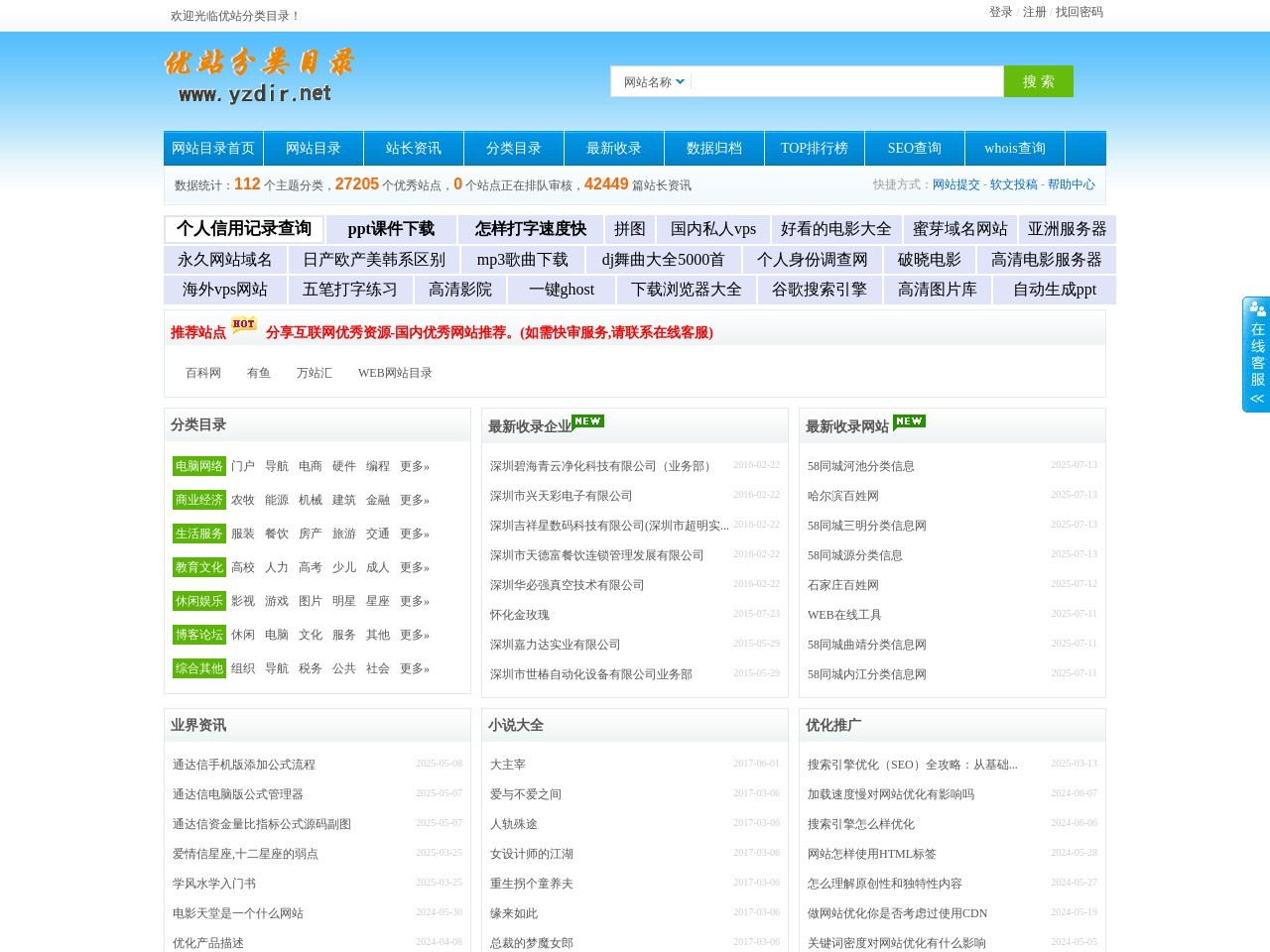Expand 更多» in the 电脑网络 row
This screenshot has width=1270, height=952.
(414, 466)
